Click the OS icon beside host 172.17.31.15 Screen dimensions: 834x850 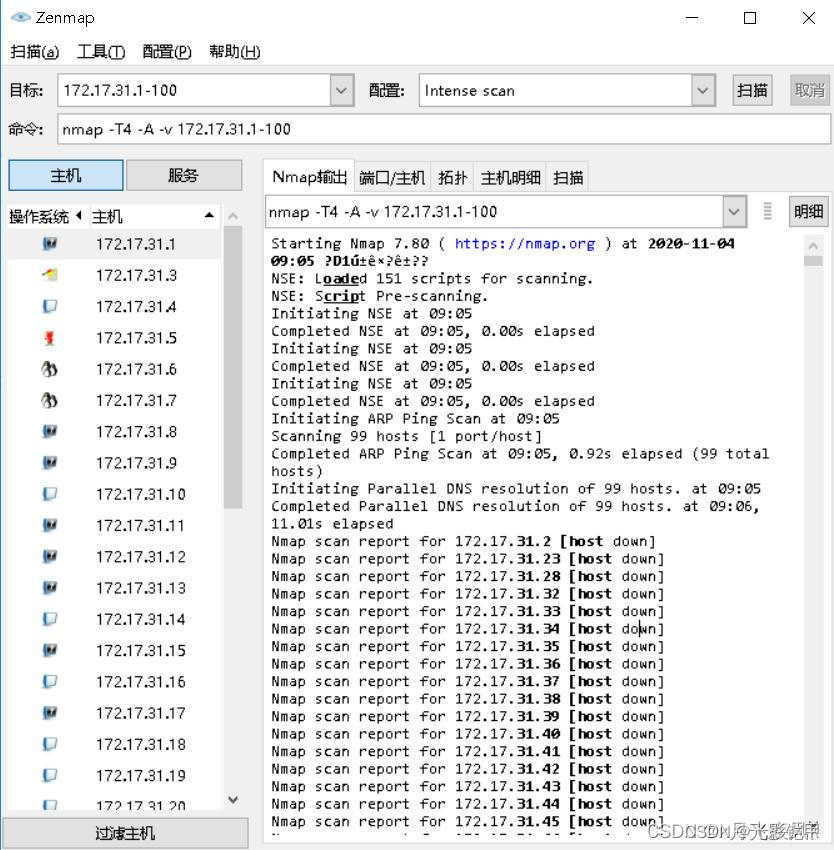[x=49, y=651]
